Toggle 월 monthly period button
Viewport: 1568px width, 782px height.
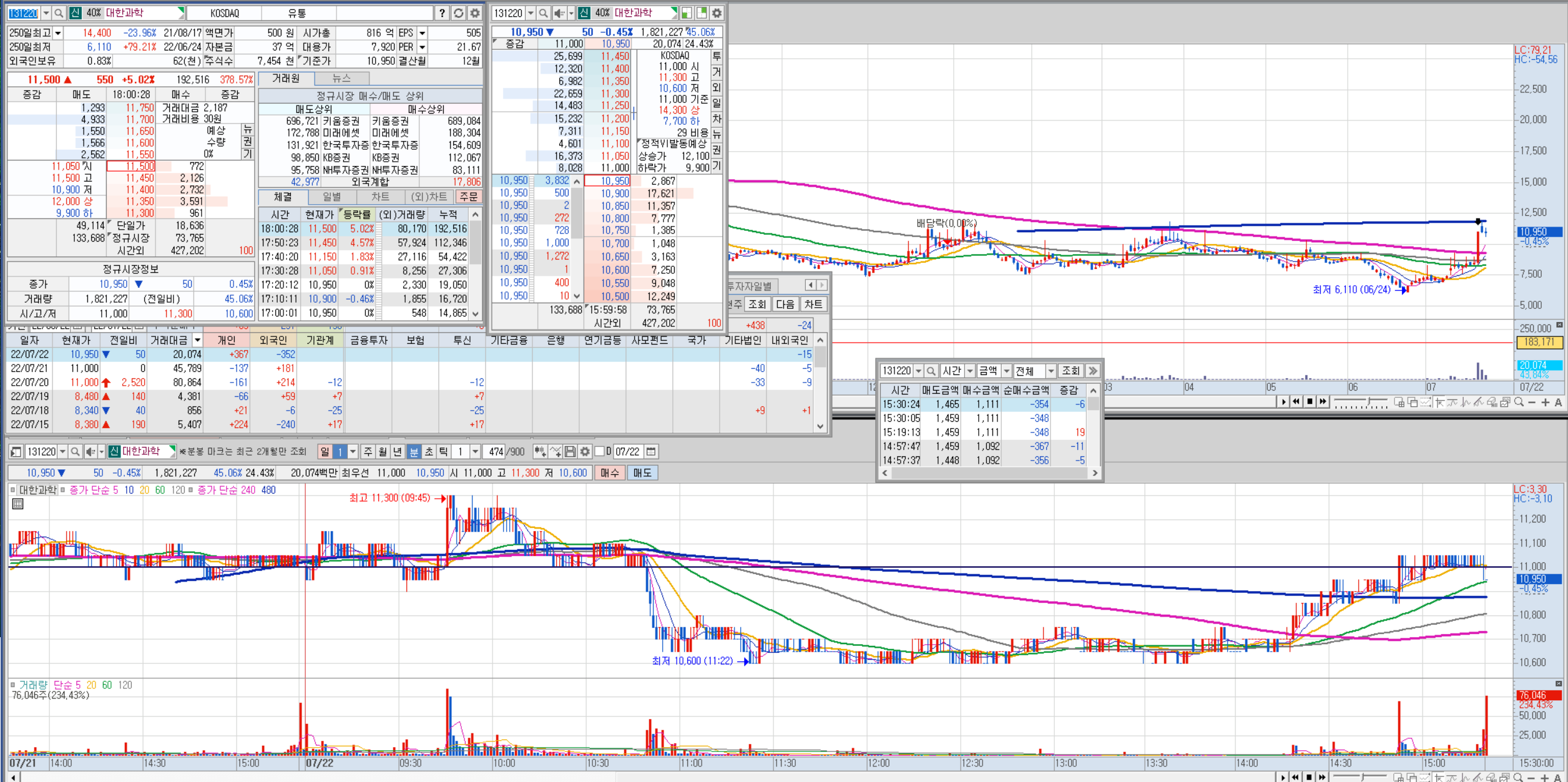point(383,451)
